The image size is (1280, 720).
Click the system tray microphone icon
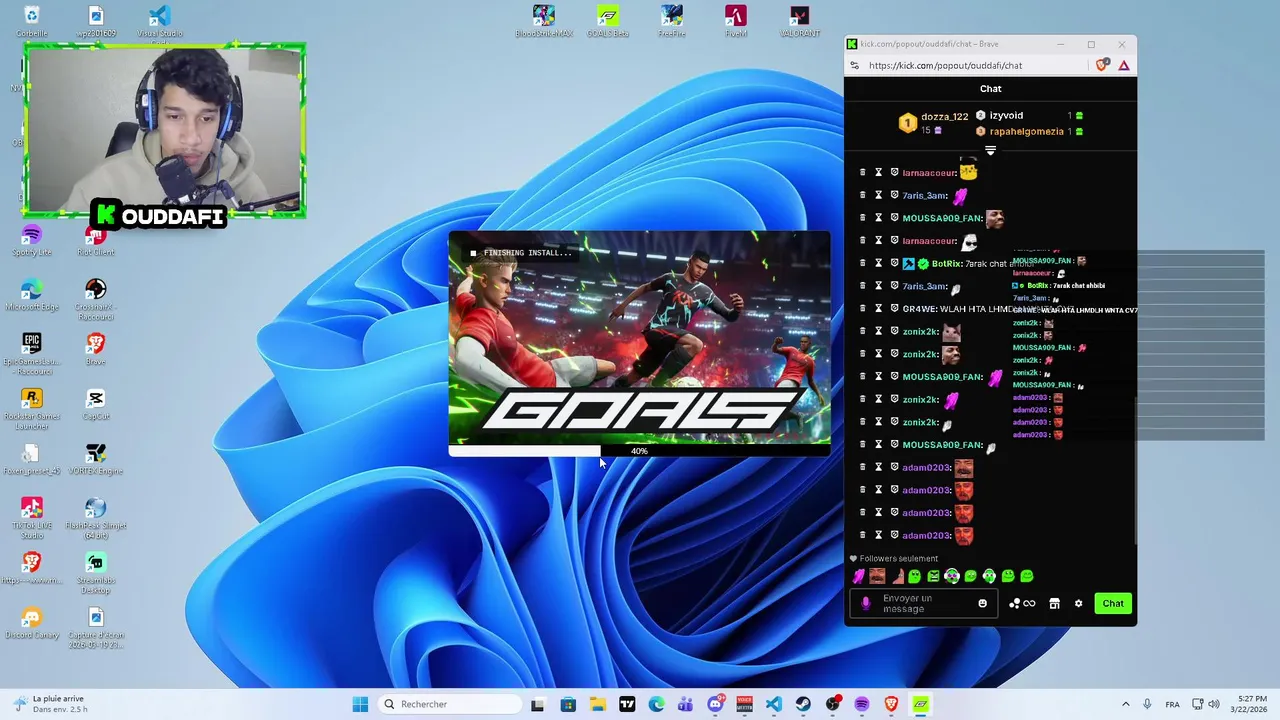pos(1147,704)
